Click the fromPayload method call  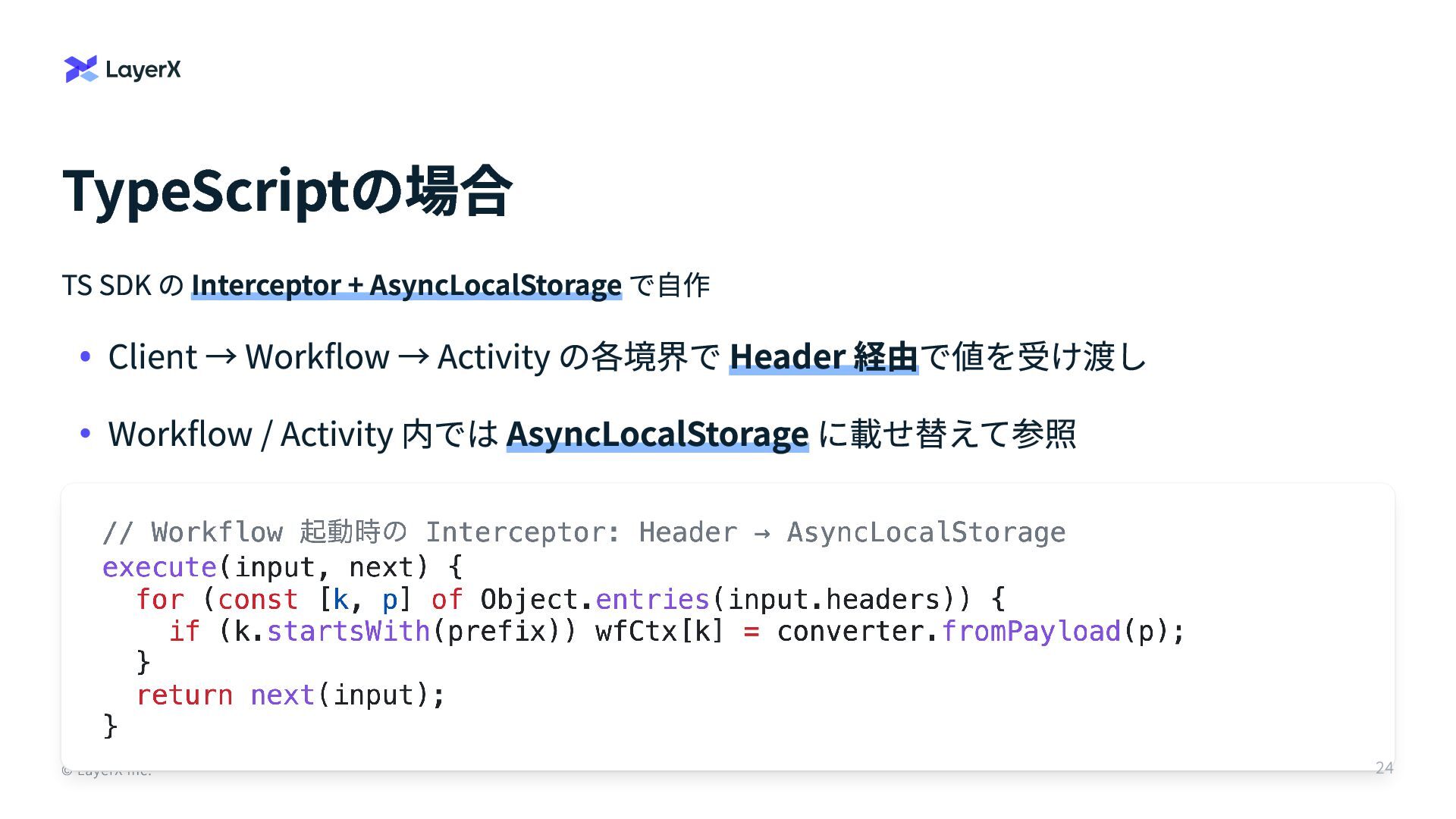click(1031, 631)
